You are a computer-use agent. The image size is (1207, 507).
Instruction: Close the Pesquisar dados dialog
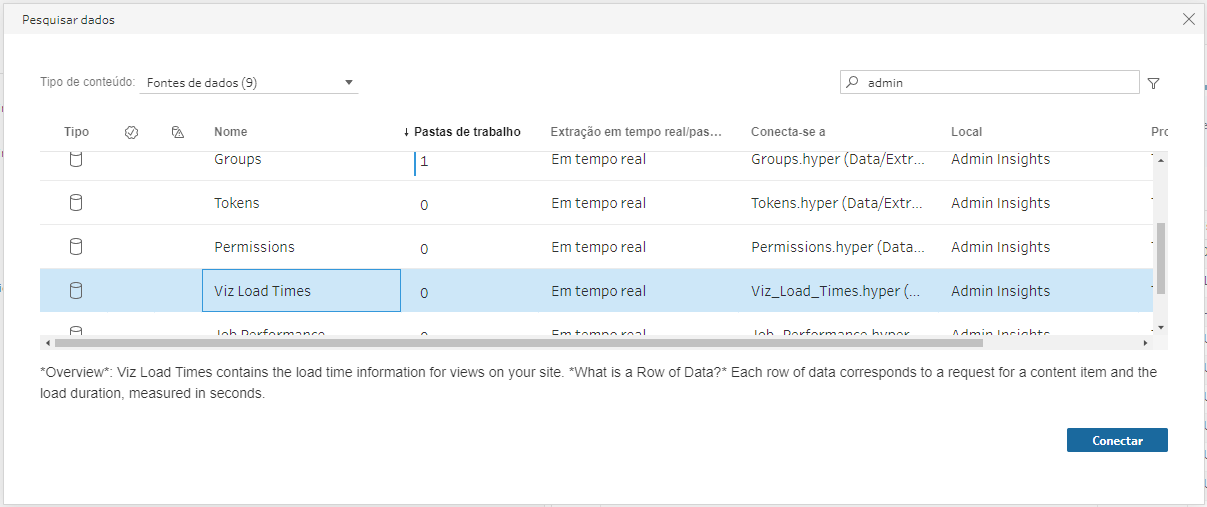point(1188,19)
